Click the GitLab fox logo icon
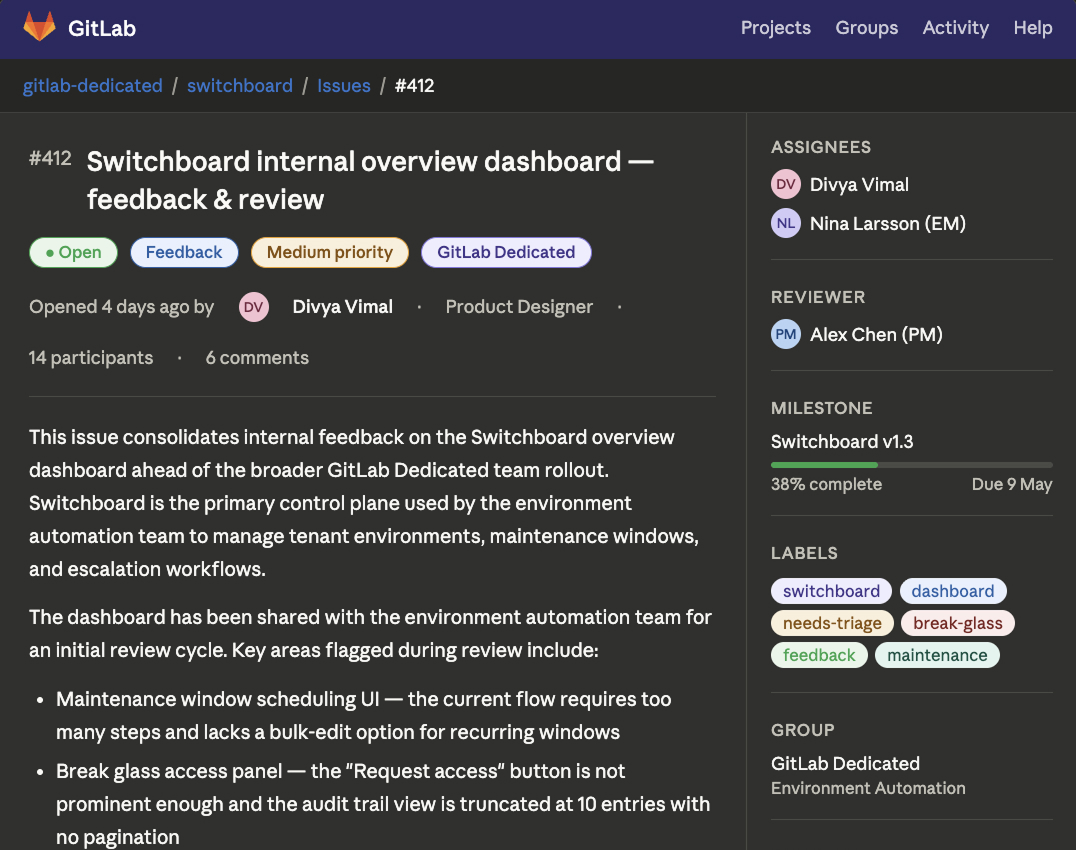The width and height of the screenshot is (1076, 850). tap(39, 27)
